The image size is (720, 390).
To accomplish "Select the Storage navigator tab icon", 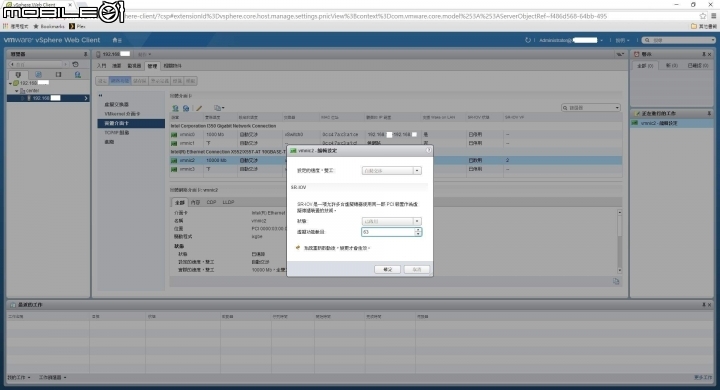I will coord(58,74).
